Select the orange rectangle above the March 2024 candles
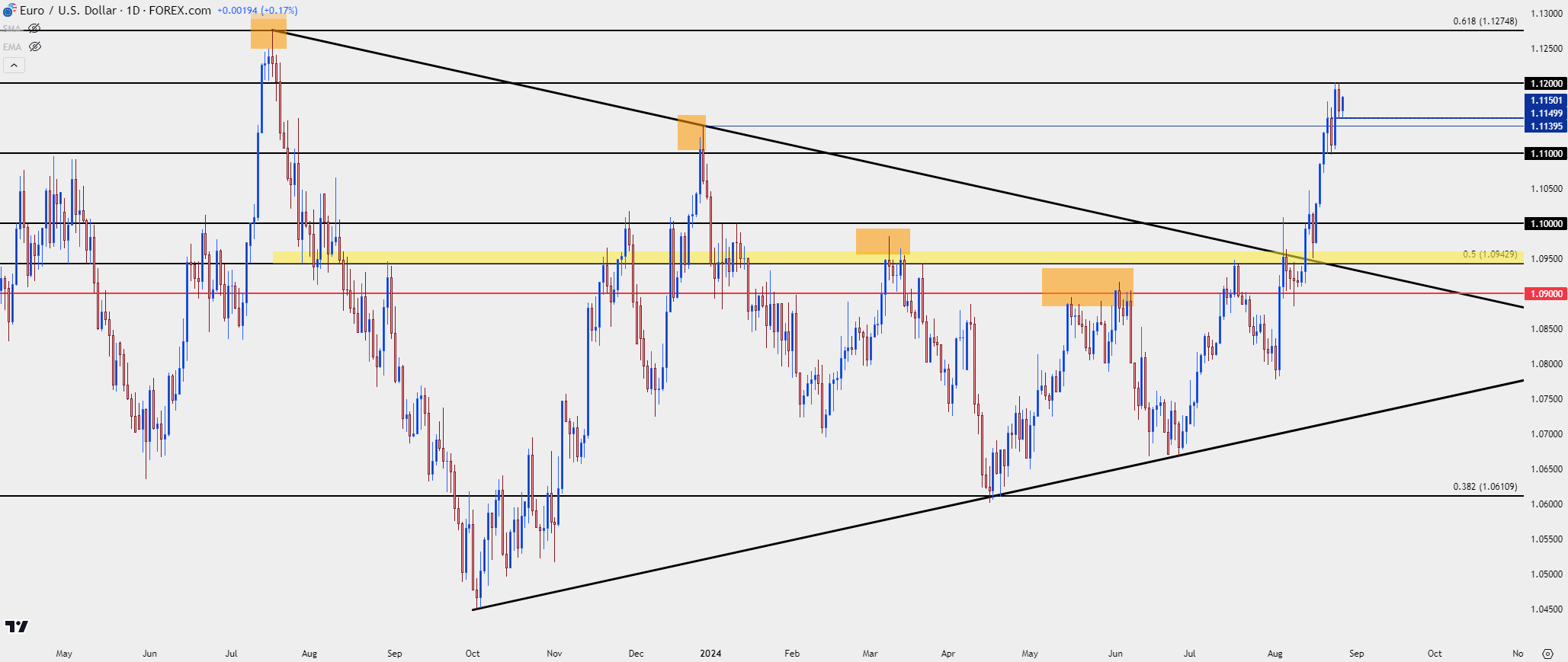Viewport: 1568px width, 662px height. pos(883,241)
